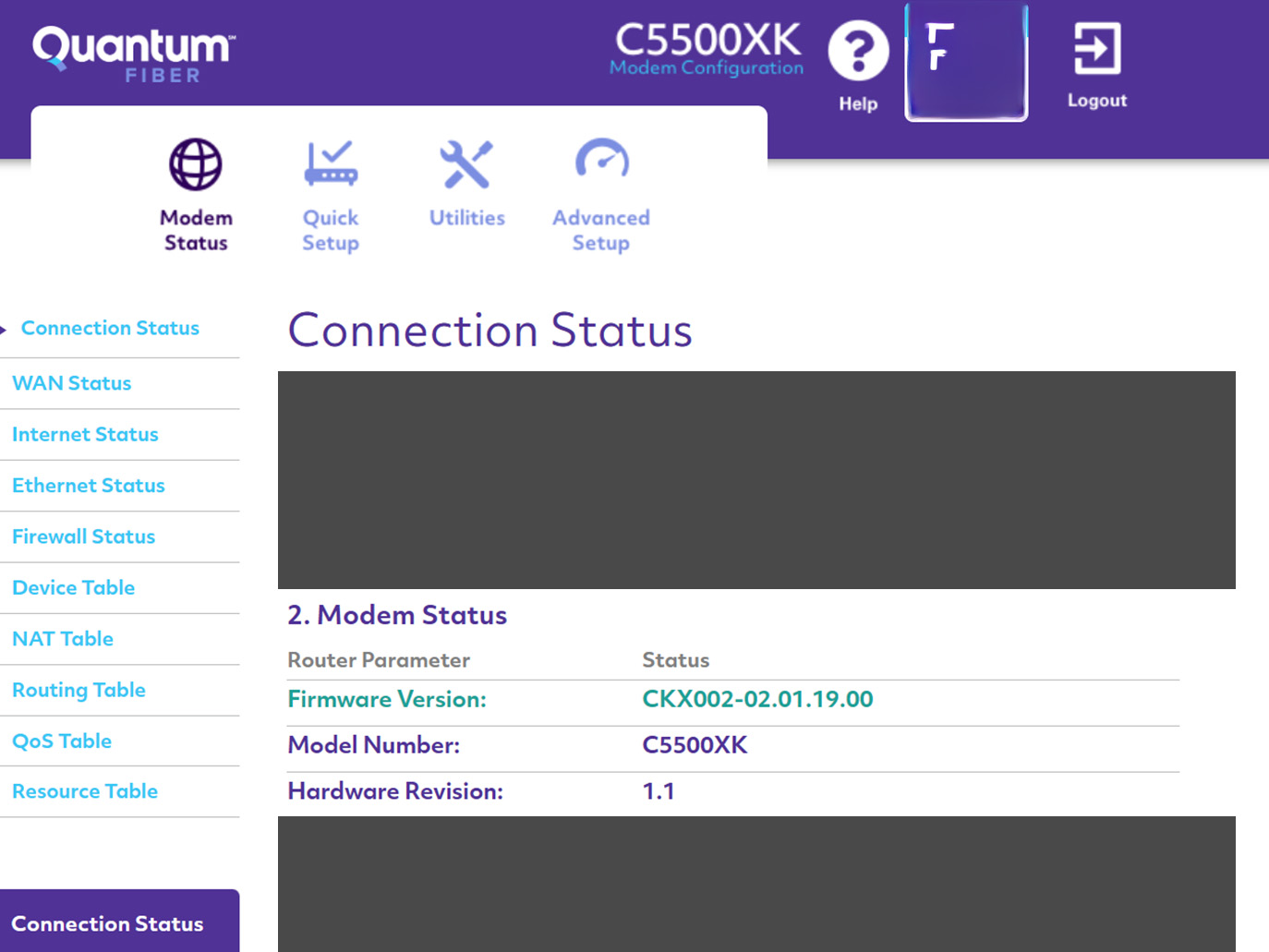This screenshot has height=952, width=1269.
Task: Open the Device Table
Action: coord(73,587)
